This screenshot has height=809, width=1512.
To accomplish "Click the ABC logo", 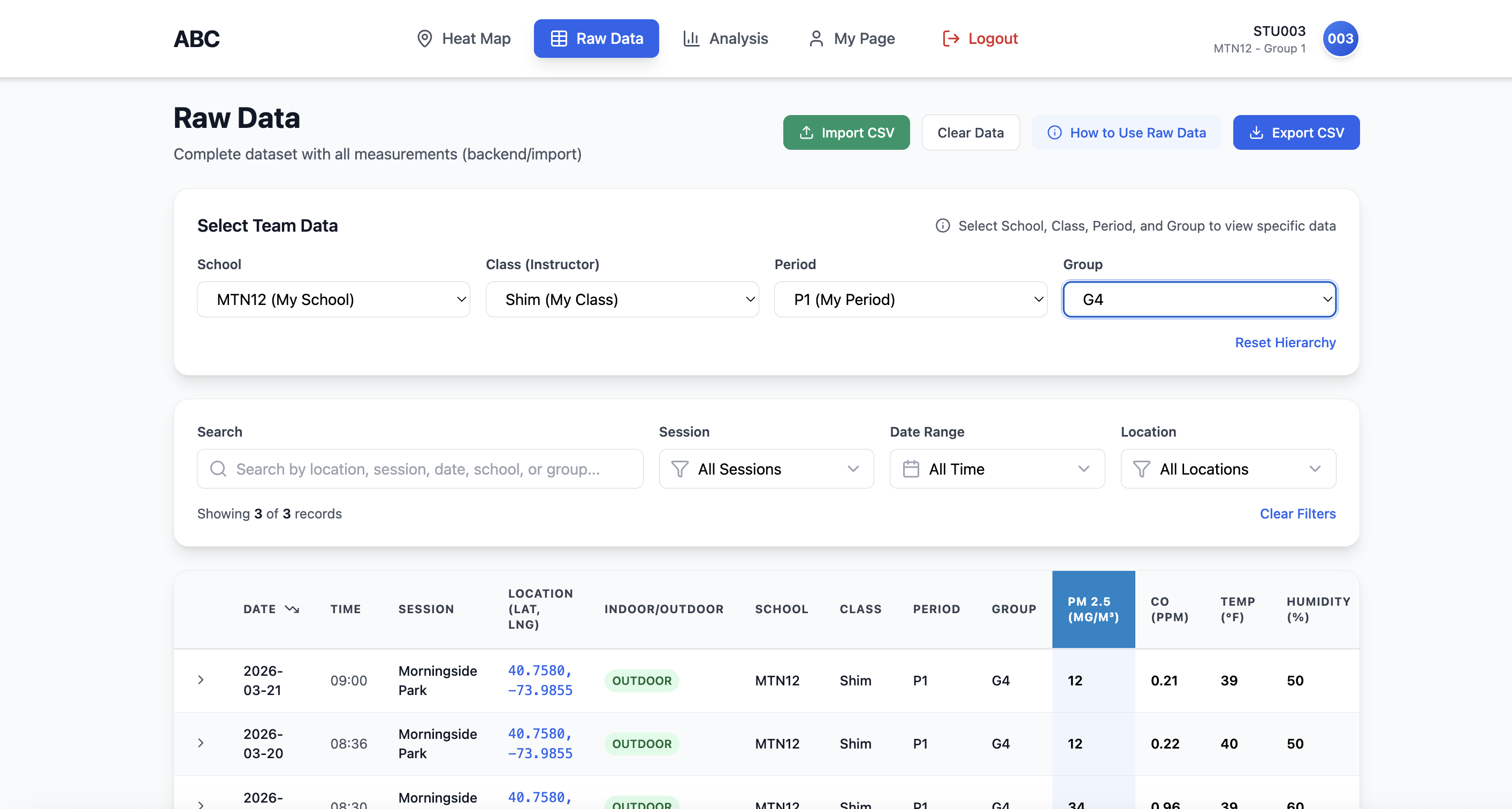I will [197, 39].
